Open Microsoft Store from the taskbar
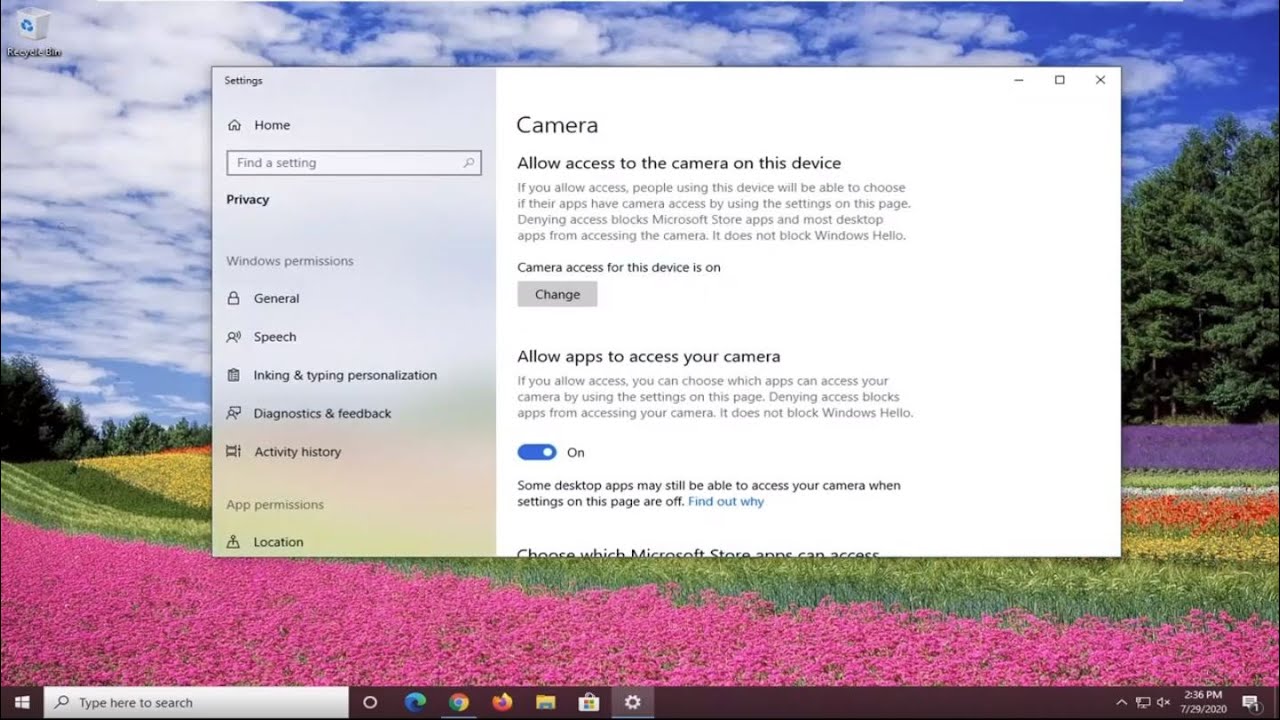Viewport: 1280px width, 720px height. click(589, 702)
